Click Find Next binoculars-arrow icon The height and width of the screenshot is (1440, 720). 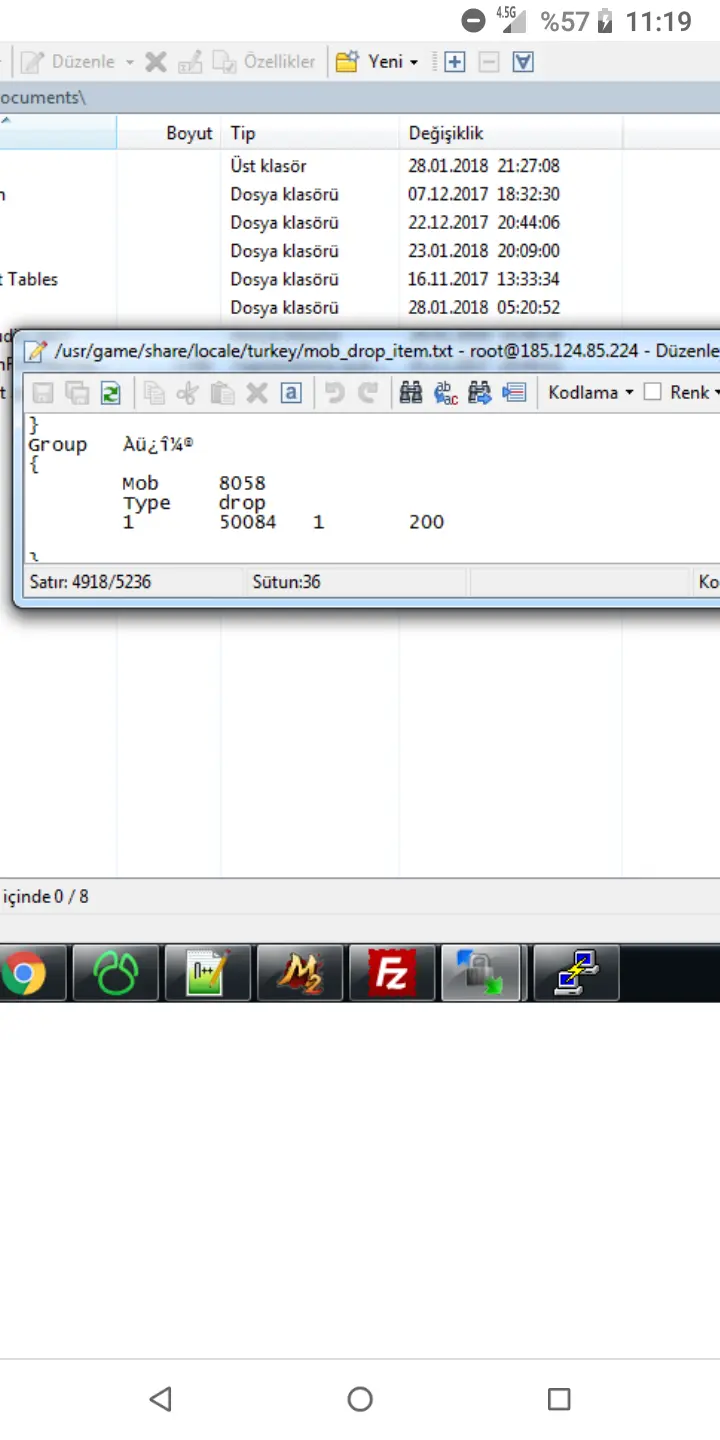click(479, 393)
